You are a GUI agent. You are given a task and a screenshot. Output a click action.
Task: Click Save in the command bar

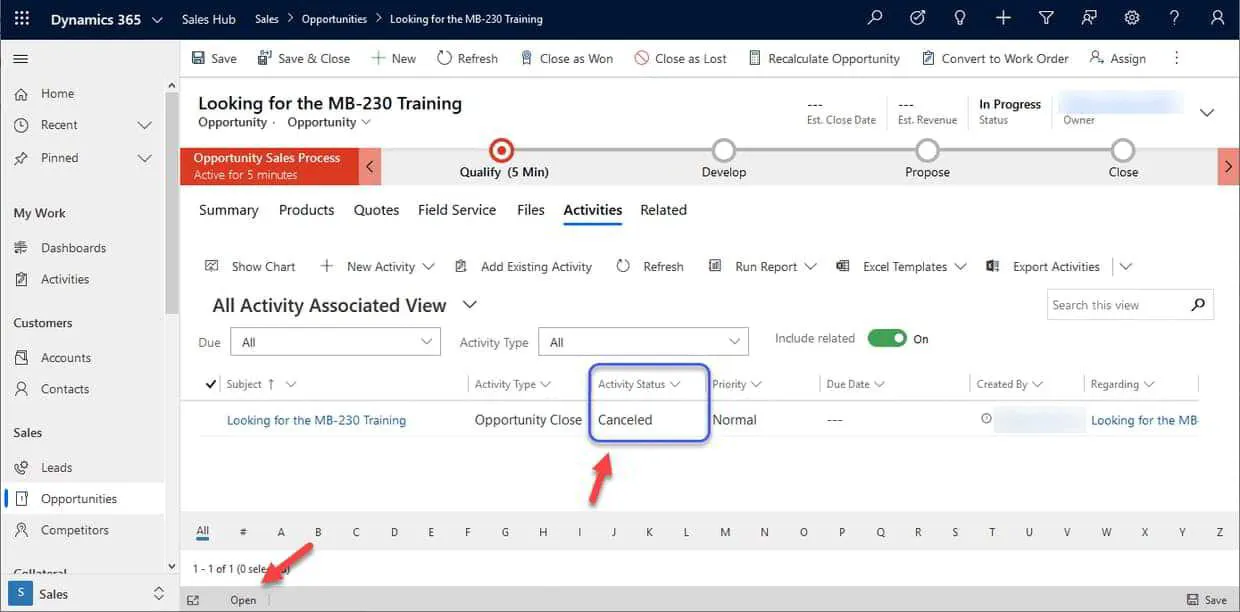214,58
